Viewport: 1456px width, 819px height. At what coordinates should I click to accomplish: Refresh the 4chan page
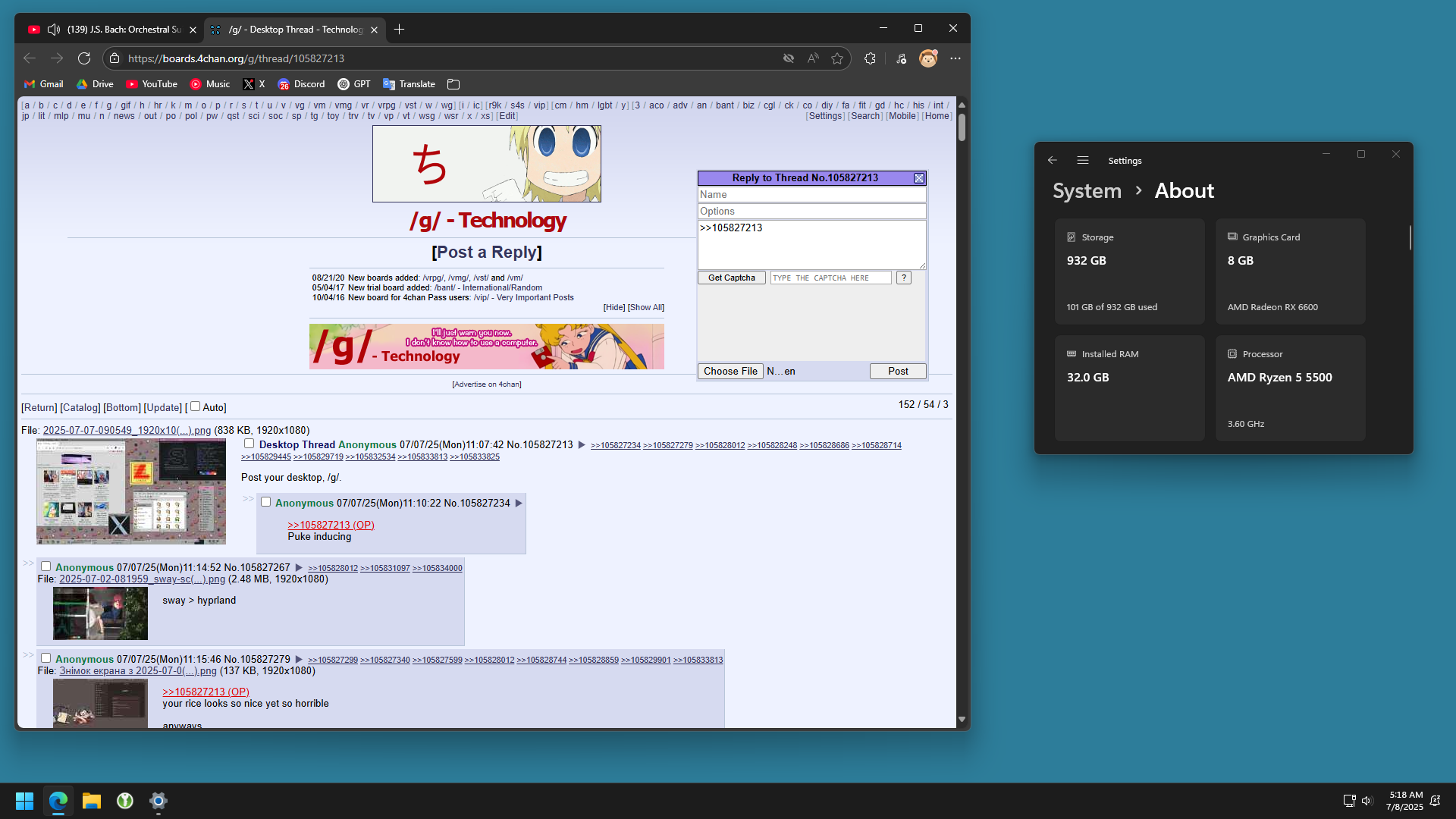click(84, 58)
